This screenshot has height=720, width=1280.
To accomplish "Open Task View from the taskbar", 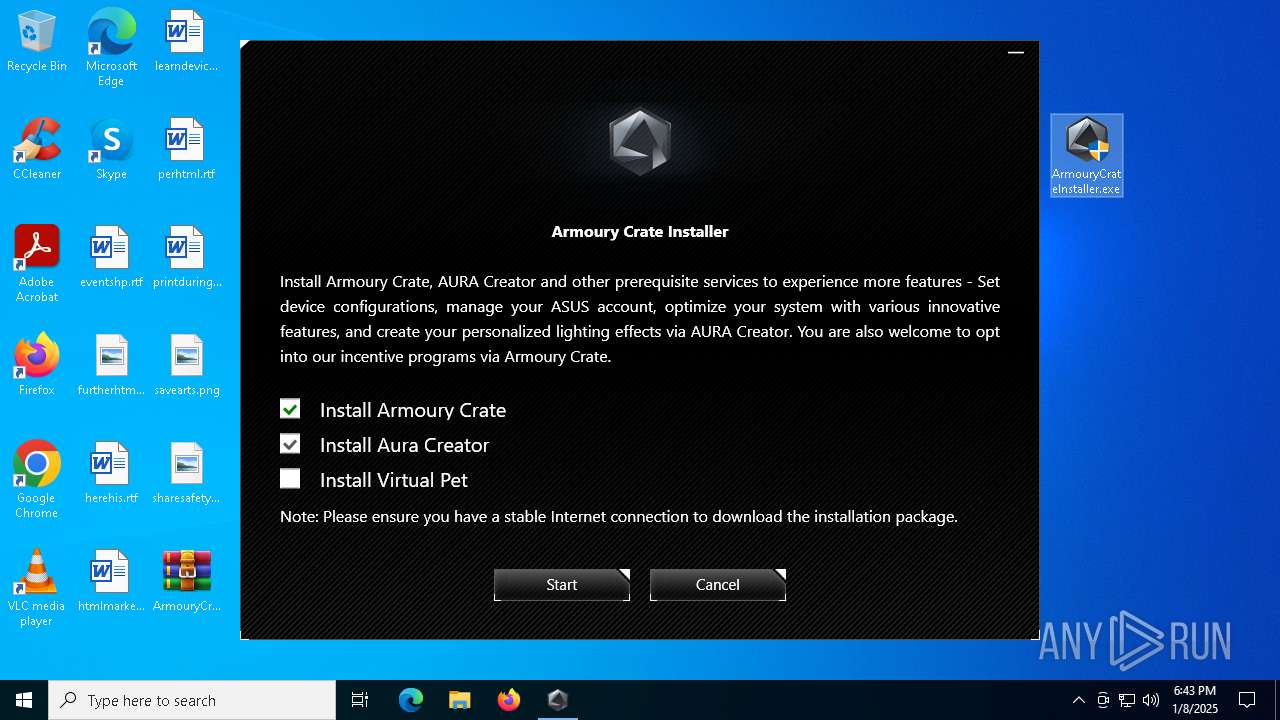I will pyautogui.click(x=360, y=700).
